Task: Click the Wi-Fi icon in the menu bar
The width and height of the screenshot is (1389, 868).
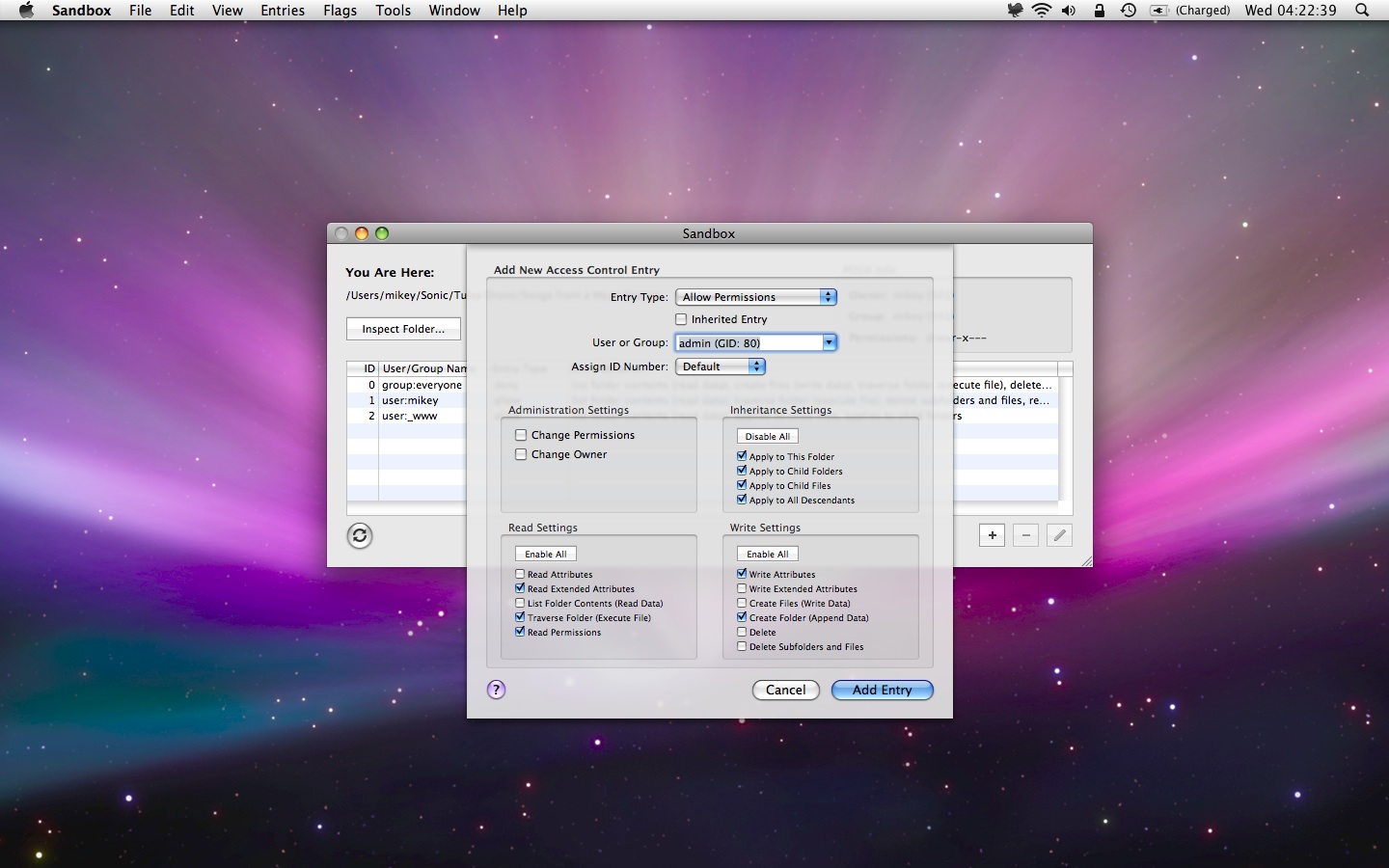Action: click(1041, 11)
